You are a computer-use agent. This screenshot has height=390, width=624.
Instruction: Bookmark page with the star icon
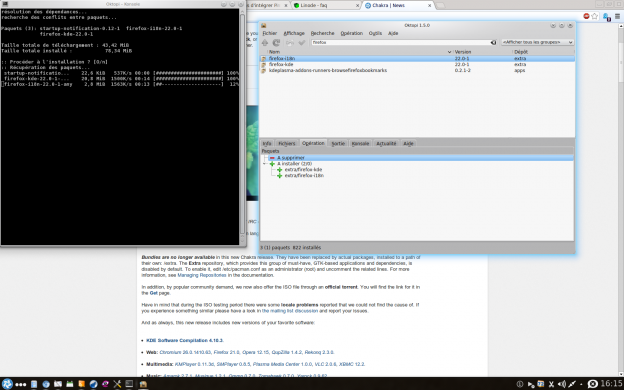click(x=595, y=16)
